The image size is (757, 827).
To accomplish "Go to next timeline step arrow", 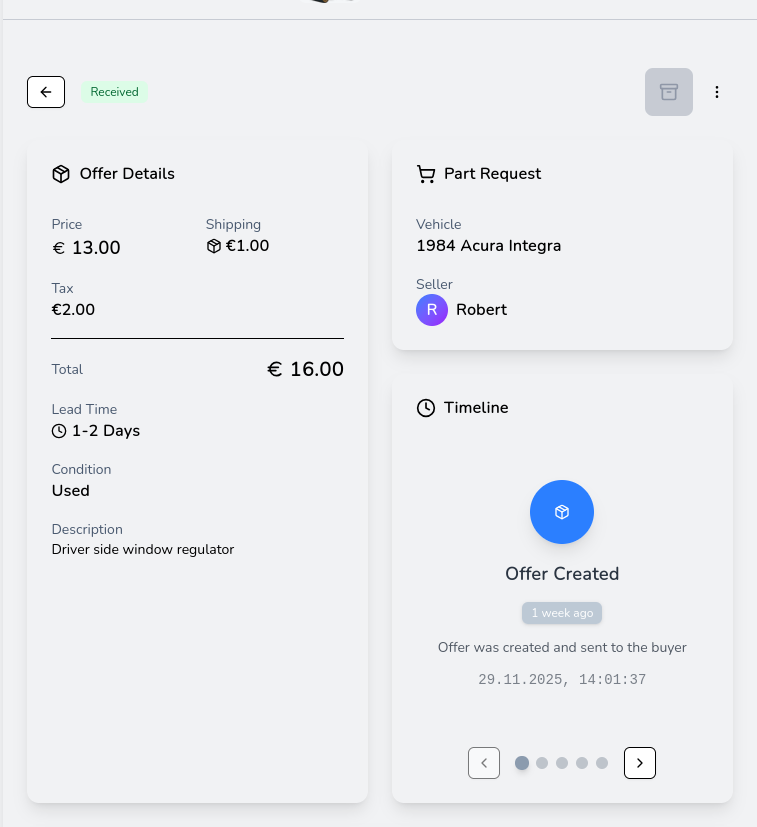I will tap(640, 763).
